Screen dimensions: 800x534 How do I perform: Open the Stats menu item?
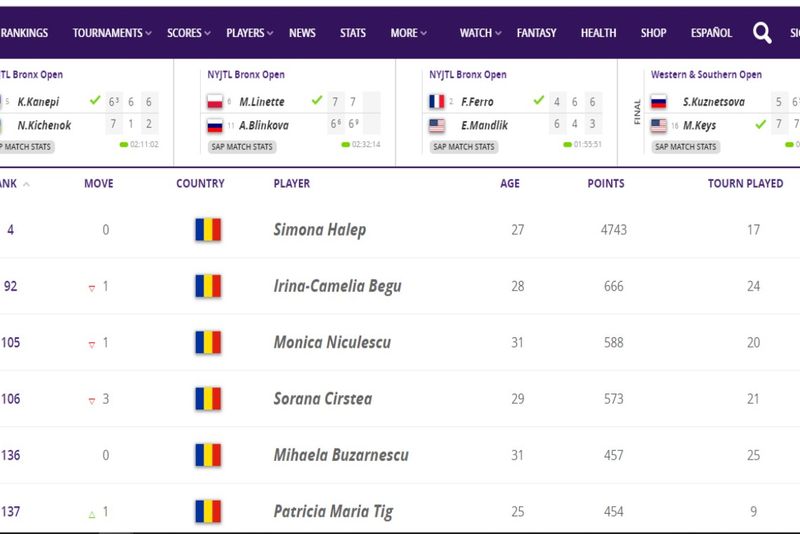tap(353, 33)
